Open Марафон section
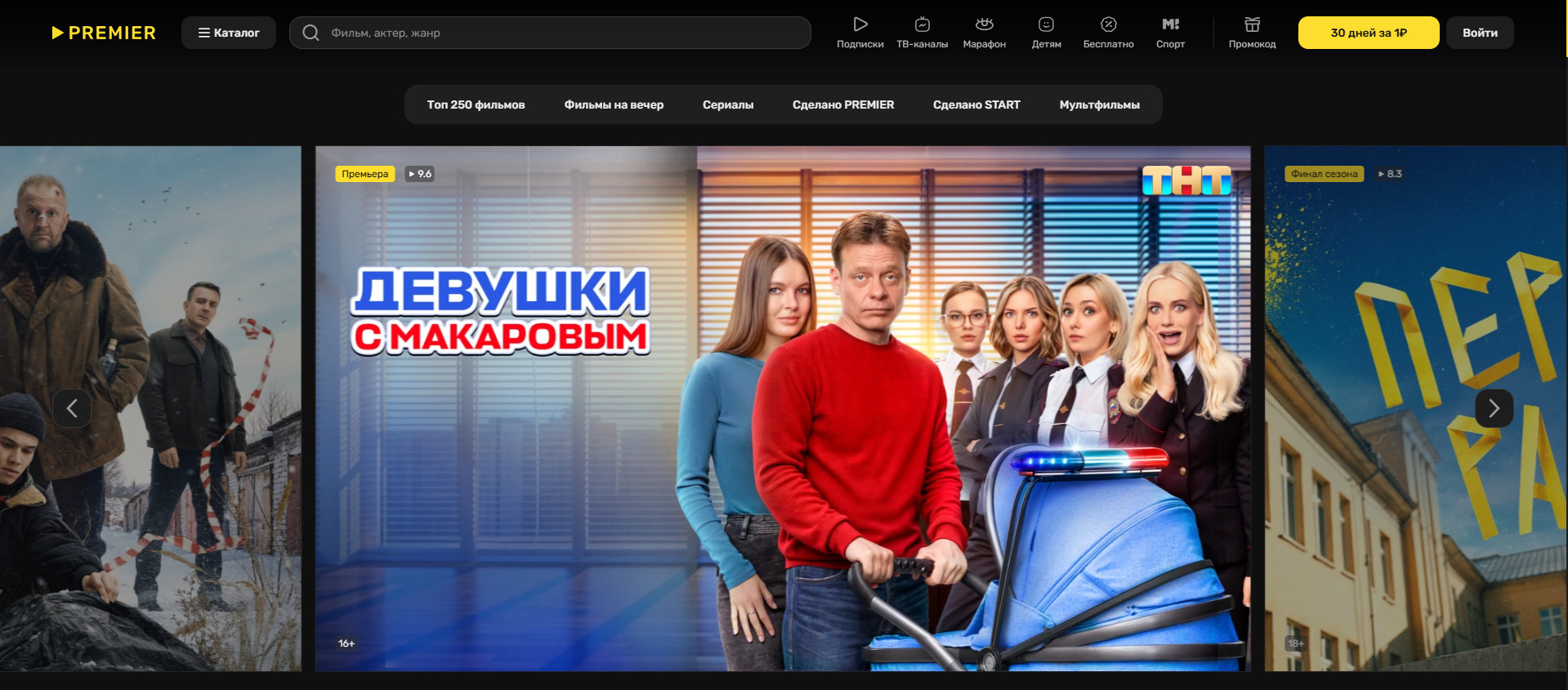Viewport: 1568px width, 690px height. [985, 33]
